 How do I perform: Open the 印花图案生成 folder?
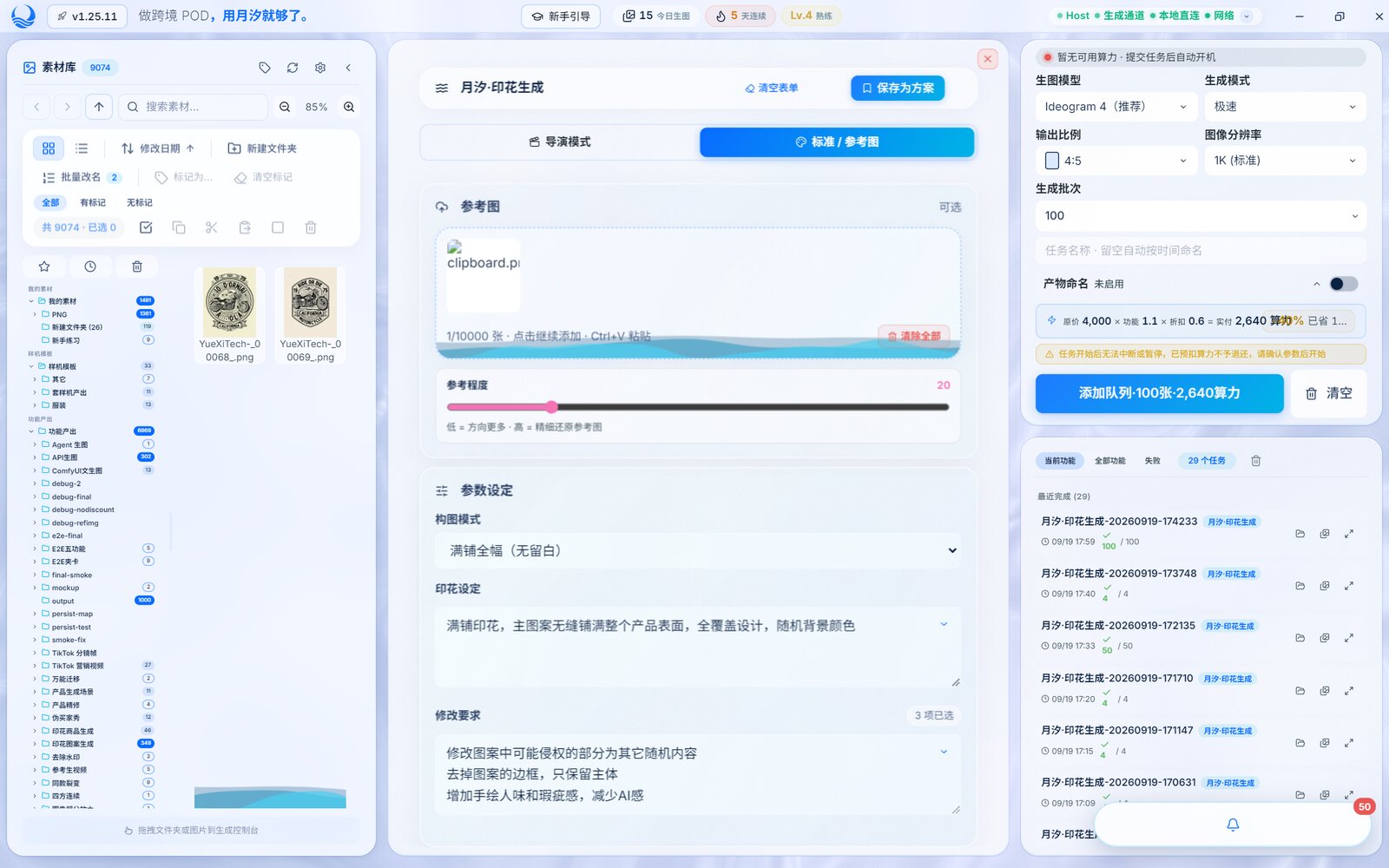[73, 744]
